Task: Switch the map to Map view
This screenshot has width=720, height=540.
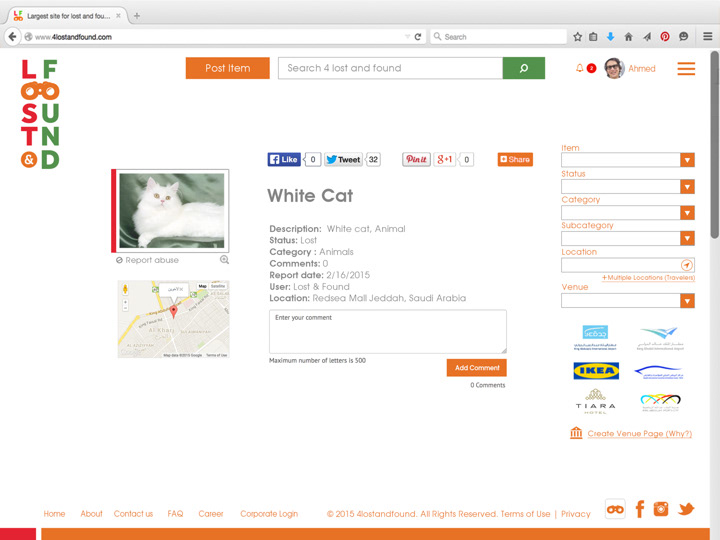Action: tap(202, 286)
